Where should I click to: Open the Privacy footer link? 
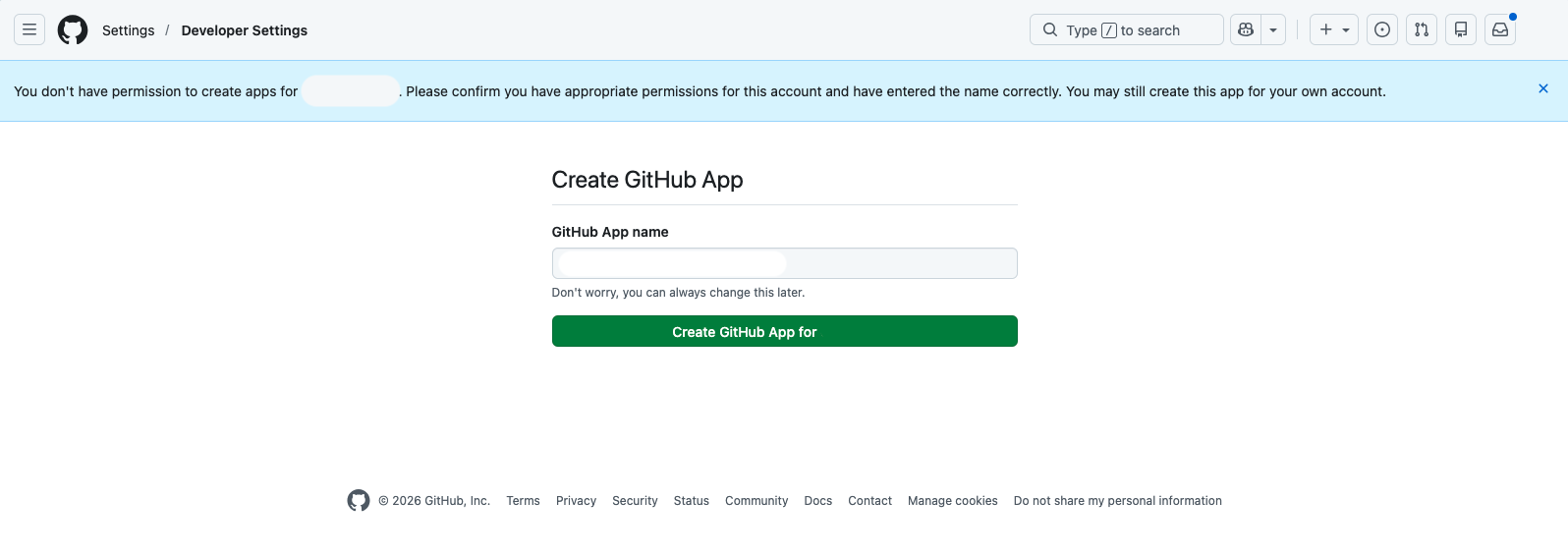point(576,501)
